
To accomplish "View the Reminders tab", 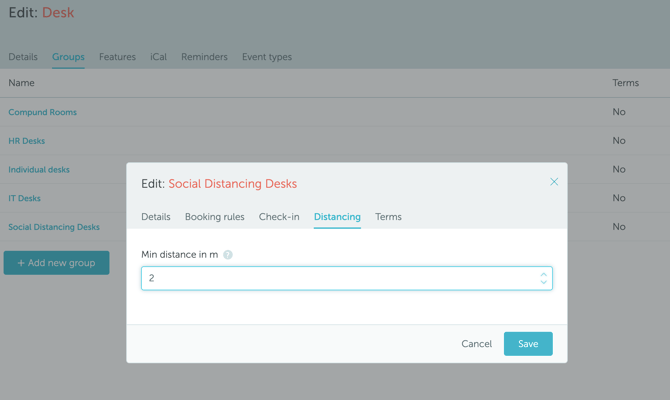I will [x=204, y=57].
